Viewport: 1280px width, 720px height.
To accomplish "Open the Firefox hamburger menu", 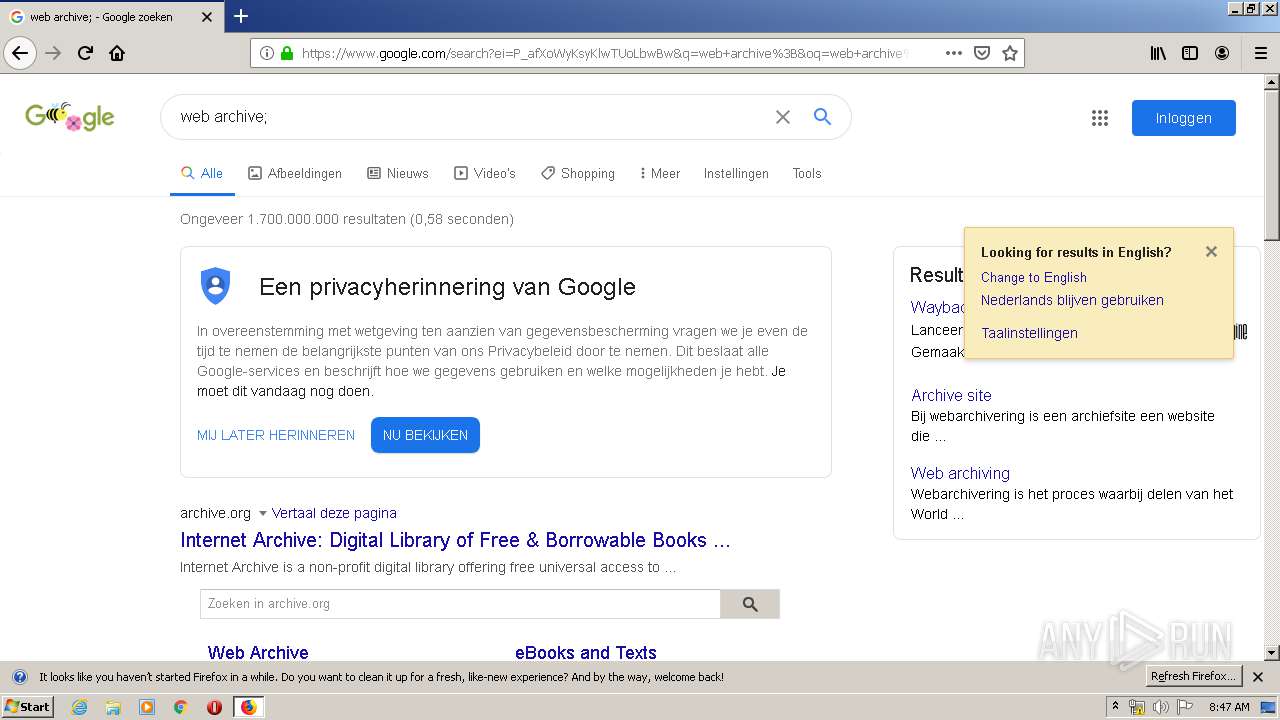I will [1261, 53].
